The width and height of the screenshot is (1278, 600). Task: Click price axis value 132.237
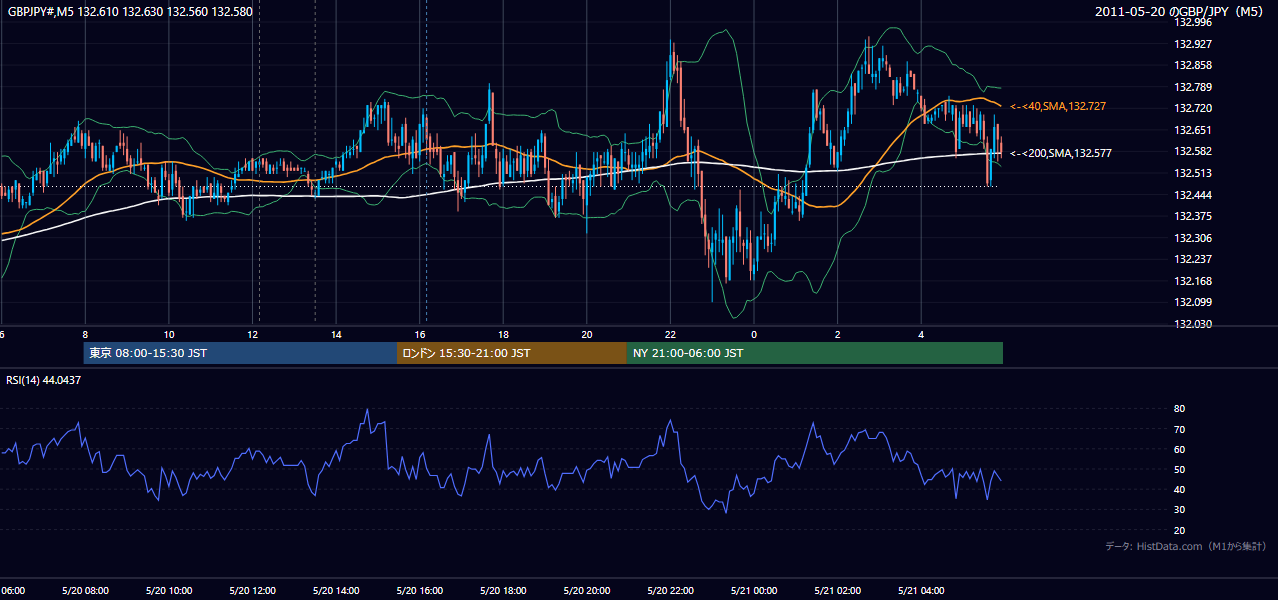[x=1194, y=259]
